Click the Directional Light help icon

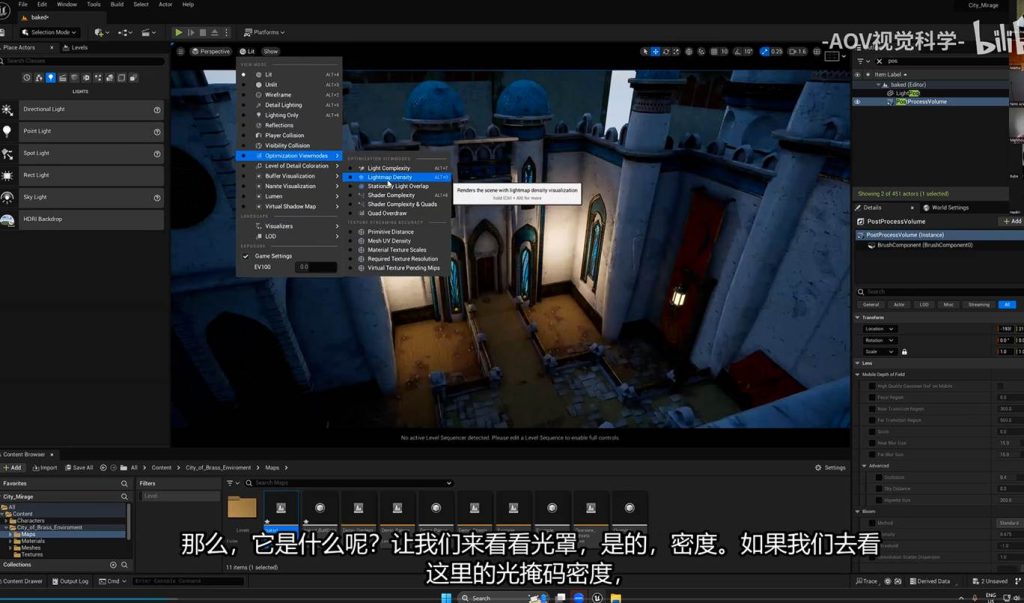157,110
